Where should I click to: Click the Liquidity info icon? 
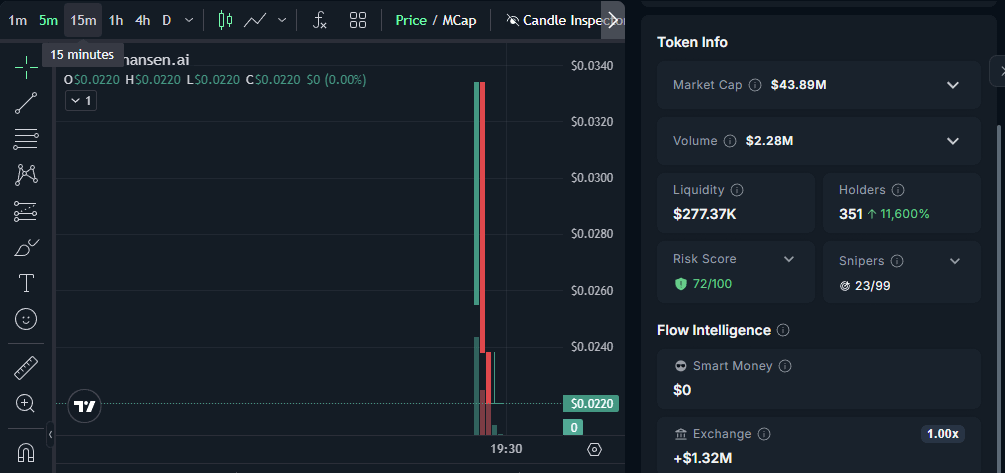tap(737, 190)
